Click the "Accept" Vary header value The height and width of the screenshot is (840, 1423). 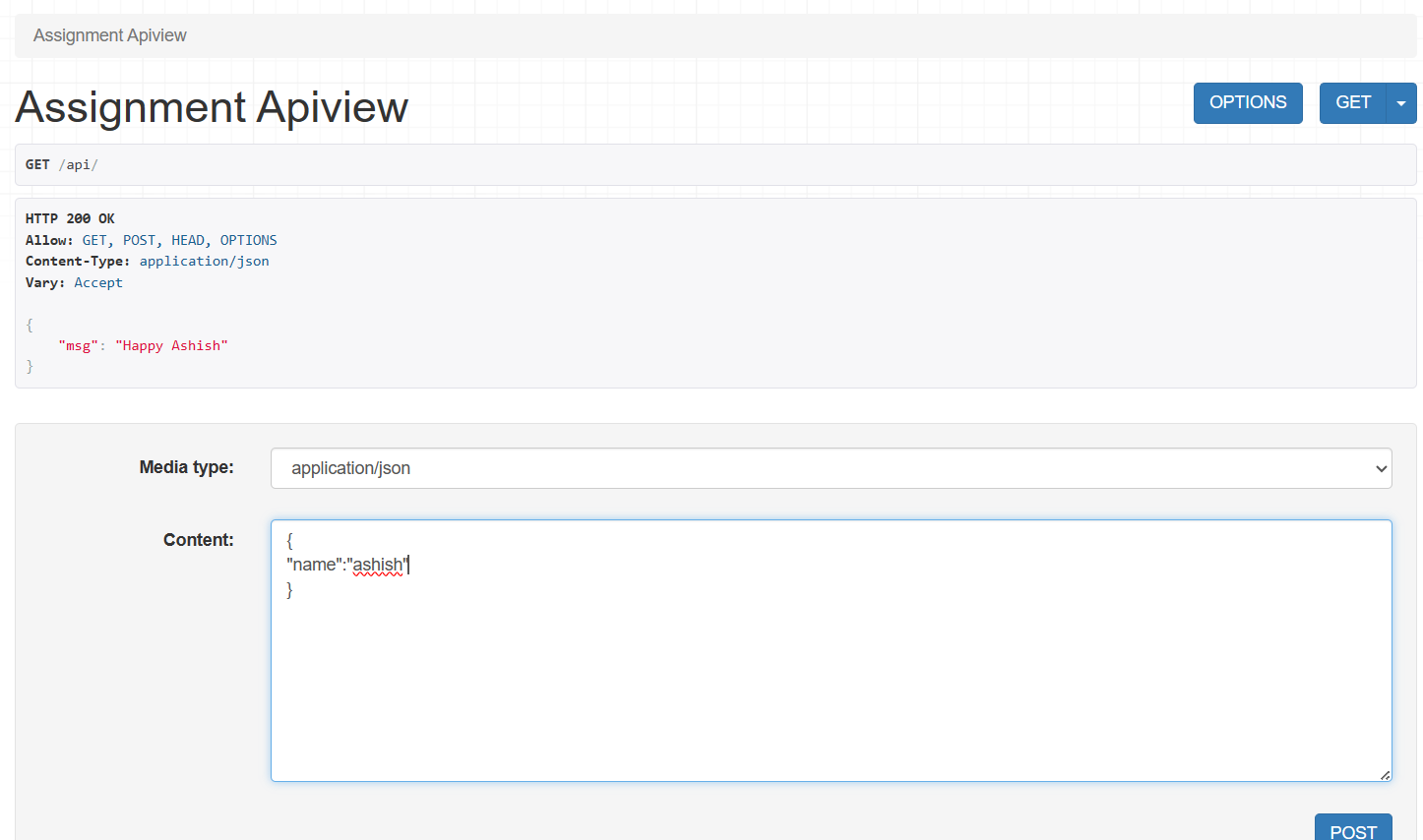click(98, 282)
